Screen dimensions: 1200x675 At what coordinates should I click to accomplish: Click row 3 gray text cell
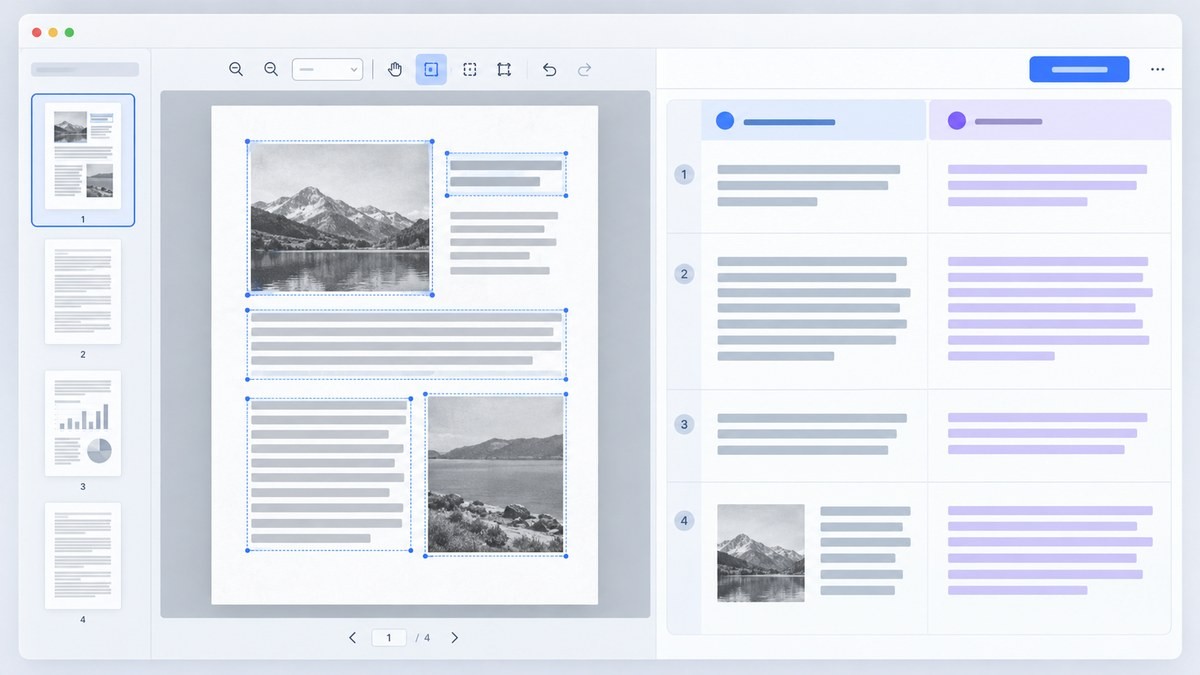(814, 435)
